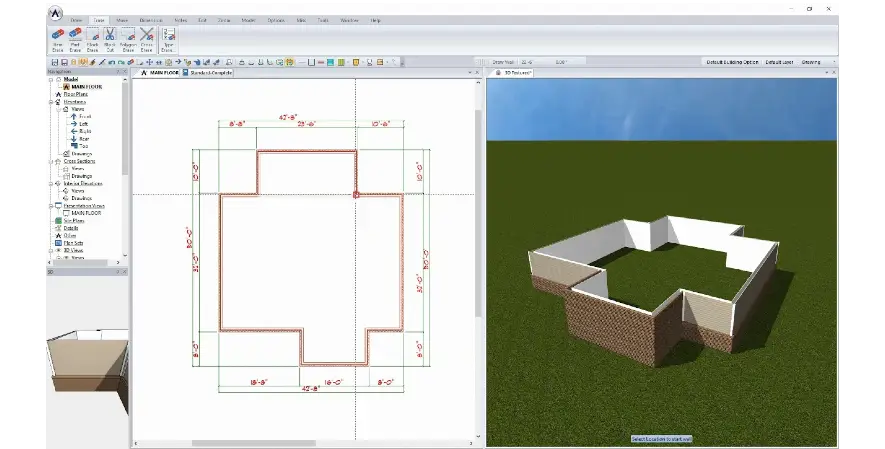This screenshot has width=885, height=449.
Task: Collapse the Presentation Views tree node
Action: click(51, 206)
